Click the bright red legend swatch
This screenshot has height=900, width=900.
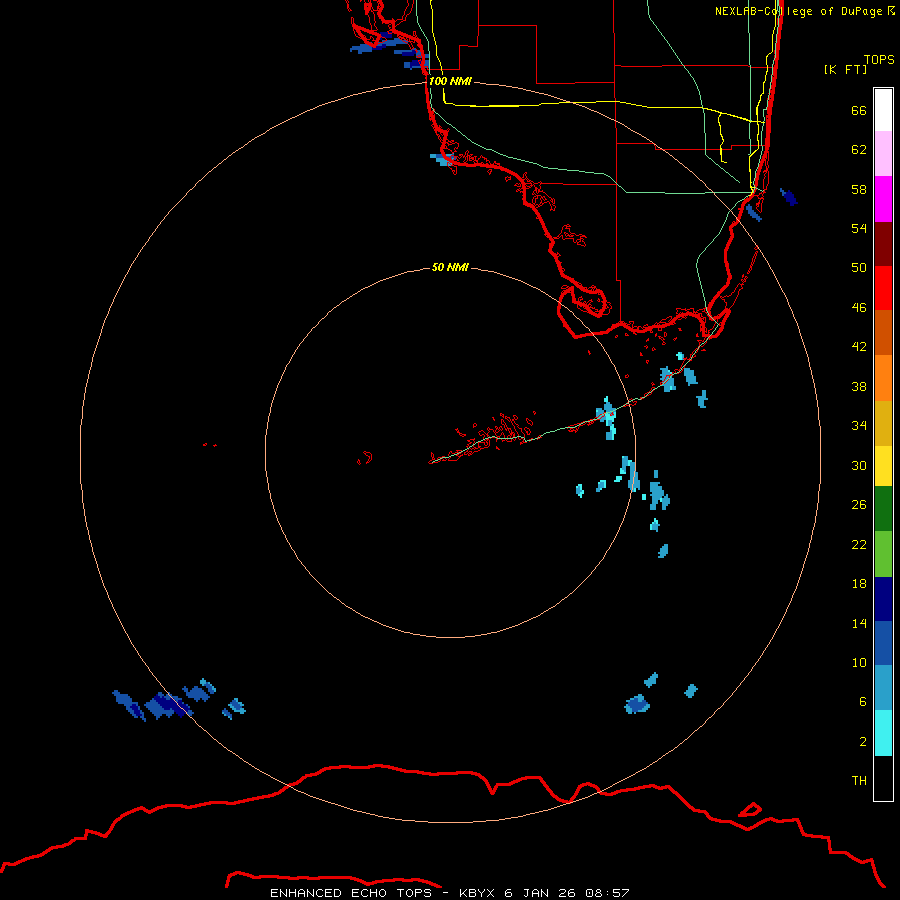click(x=883, y=288)
